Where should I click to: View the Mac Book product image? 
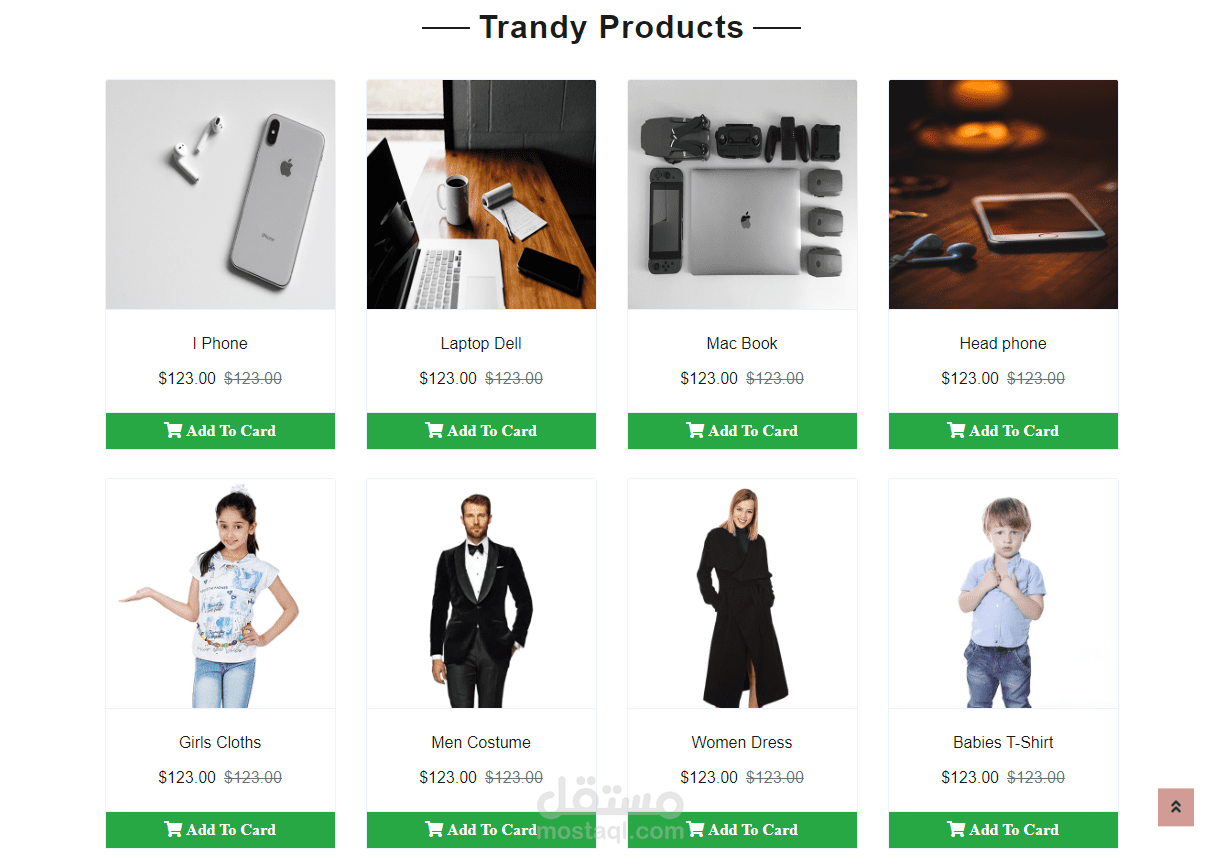[742, 195]
